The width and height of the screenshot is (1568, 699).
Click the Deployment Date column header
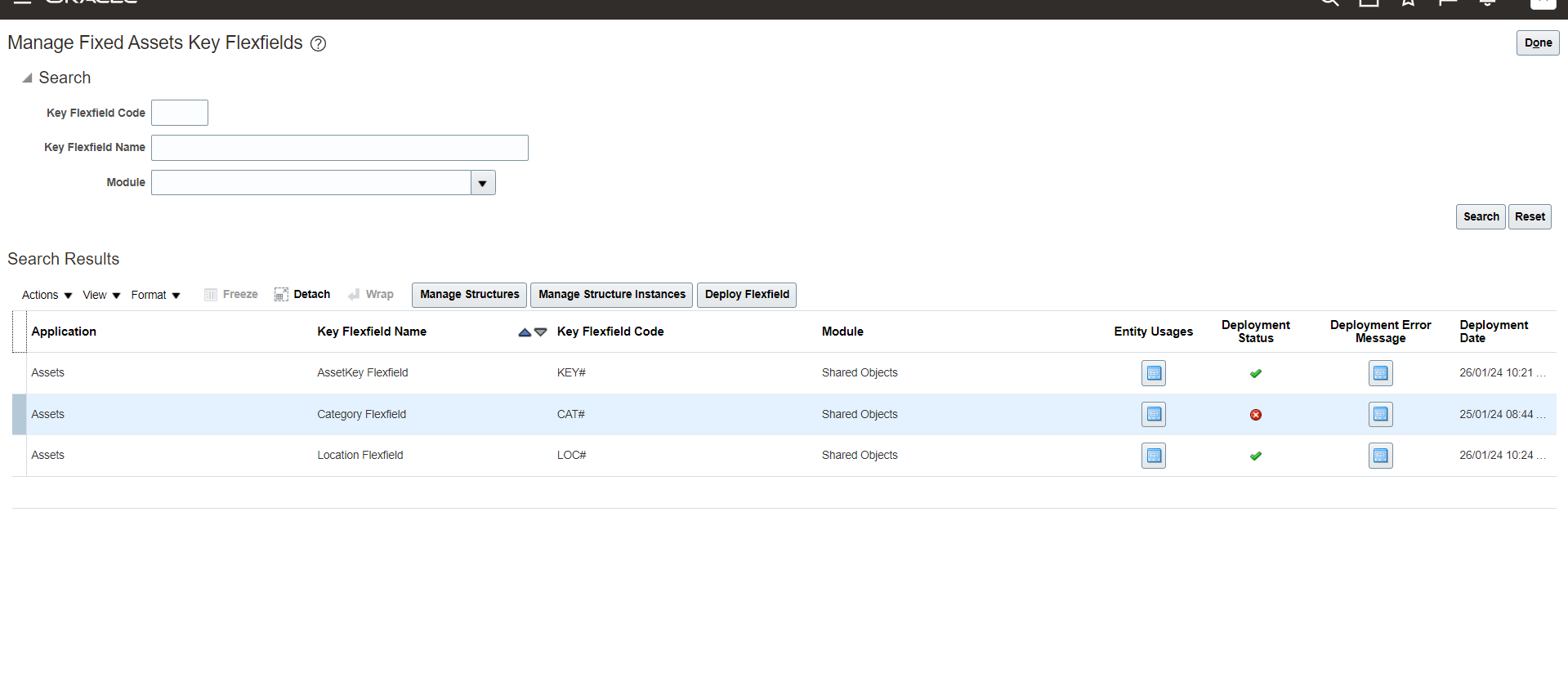(x=1494, y=332)
